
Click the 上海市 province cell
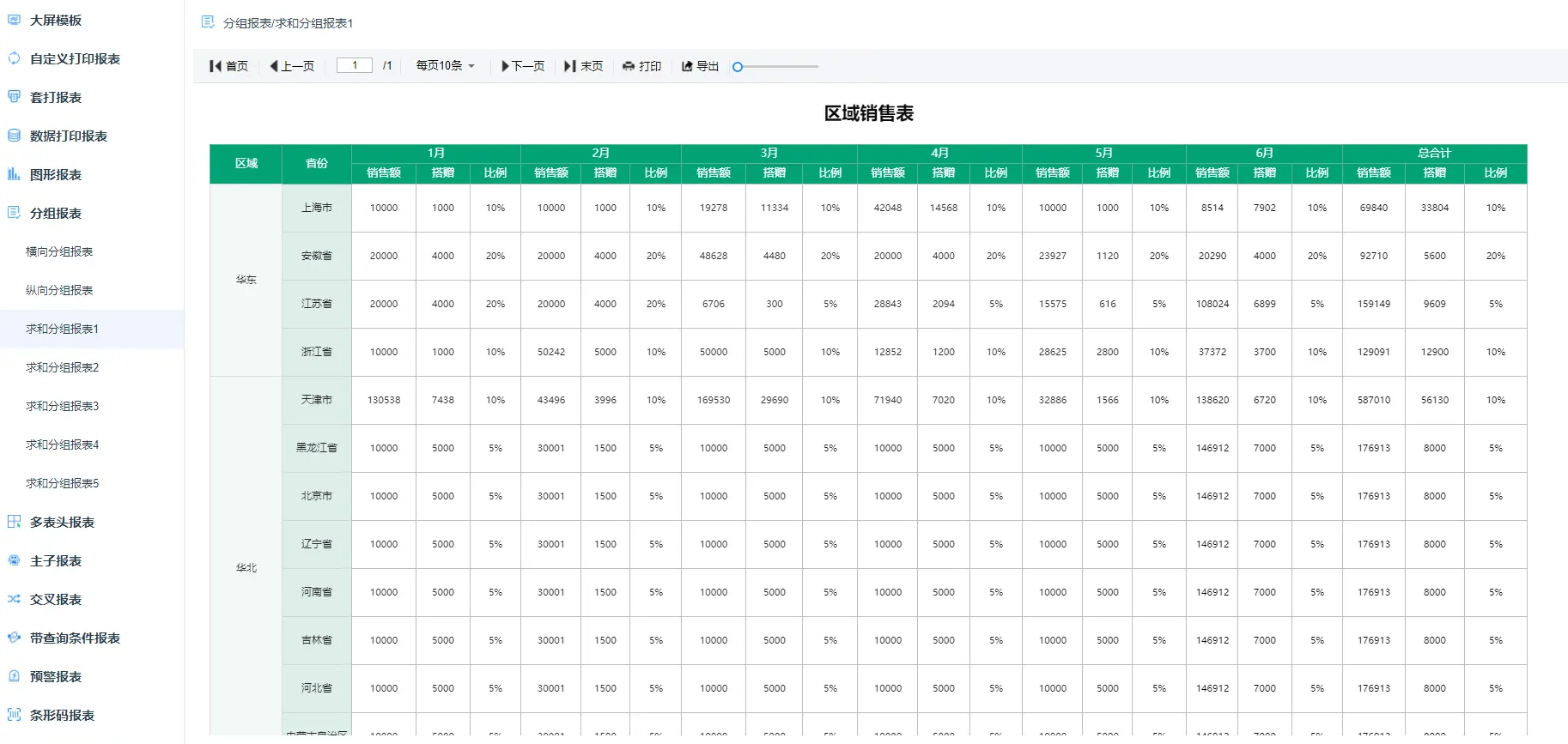point(317,208)
